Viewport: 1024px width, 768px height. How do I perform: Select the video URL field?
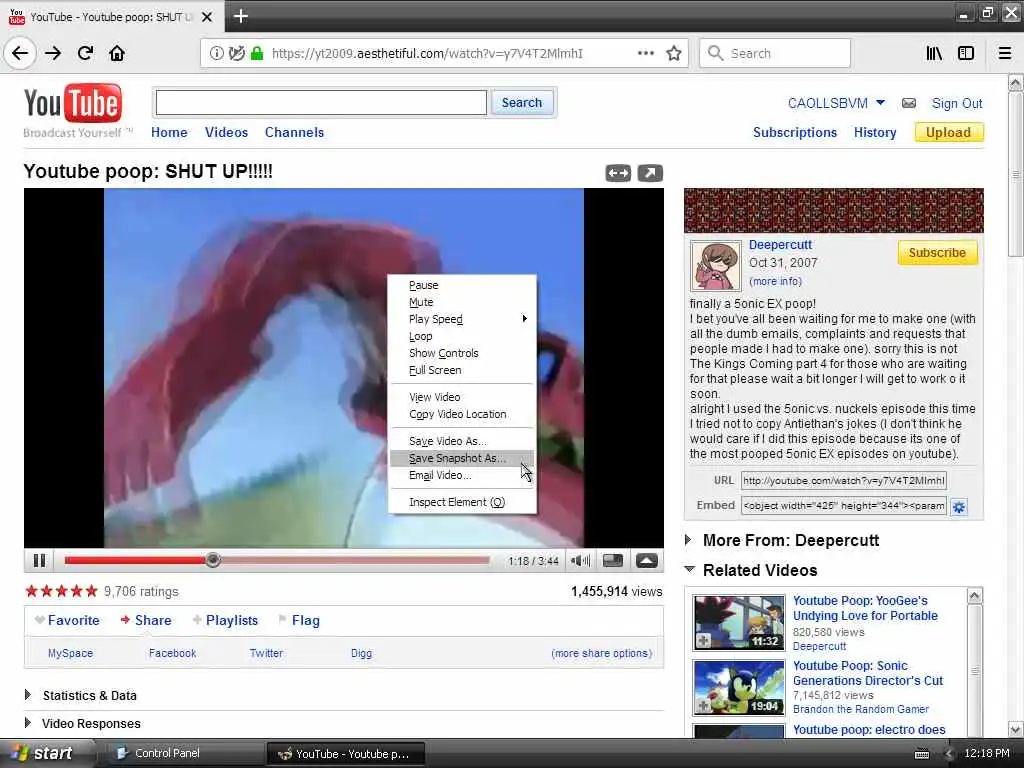click(843, 481)
